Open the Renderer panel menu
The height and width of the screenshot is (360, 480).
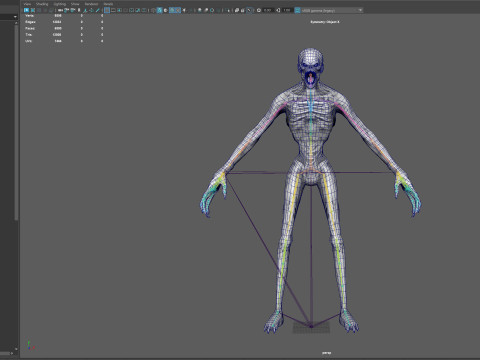tap(91, 4)
